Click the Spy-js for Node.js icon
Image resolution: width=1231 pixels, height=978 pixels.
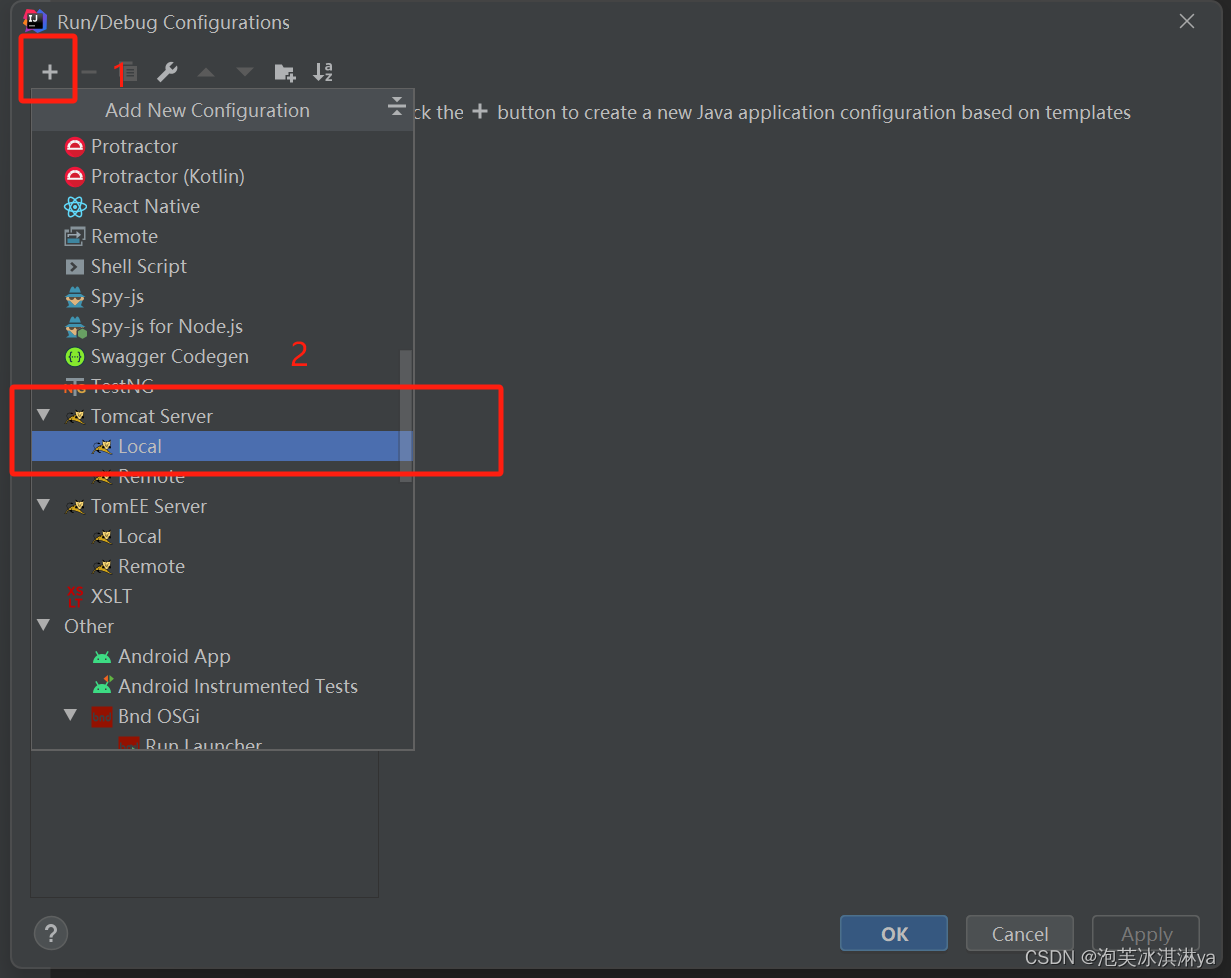76,327
